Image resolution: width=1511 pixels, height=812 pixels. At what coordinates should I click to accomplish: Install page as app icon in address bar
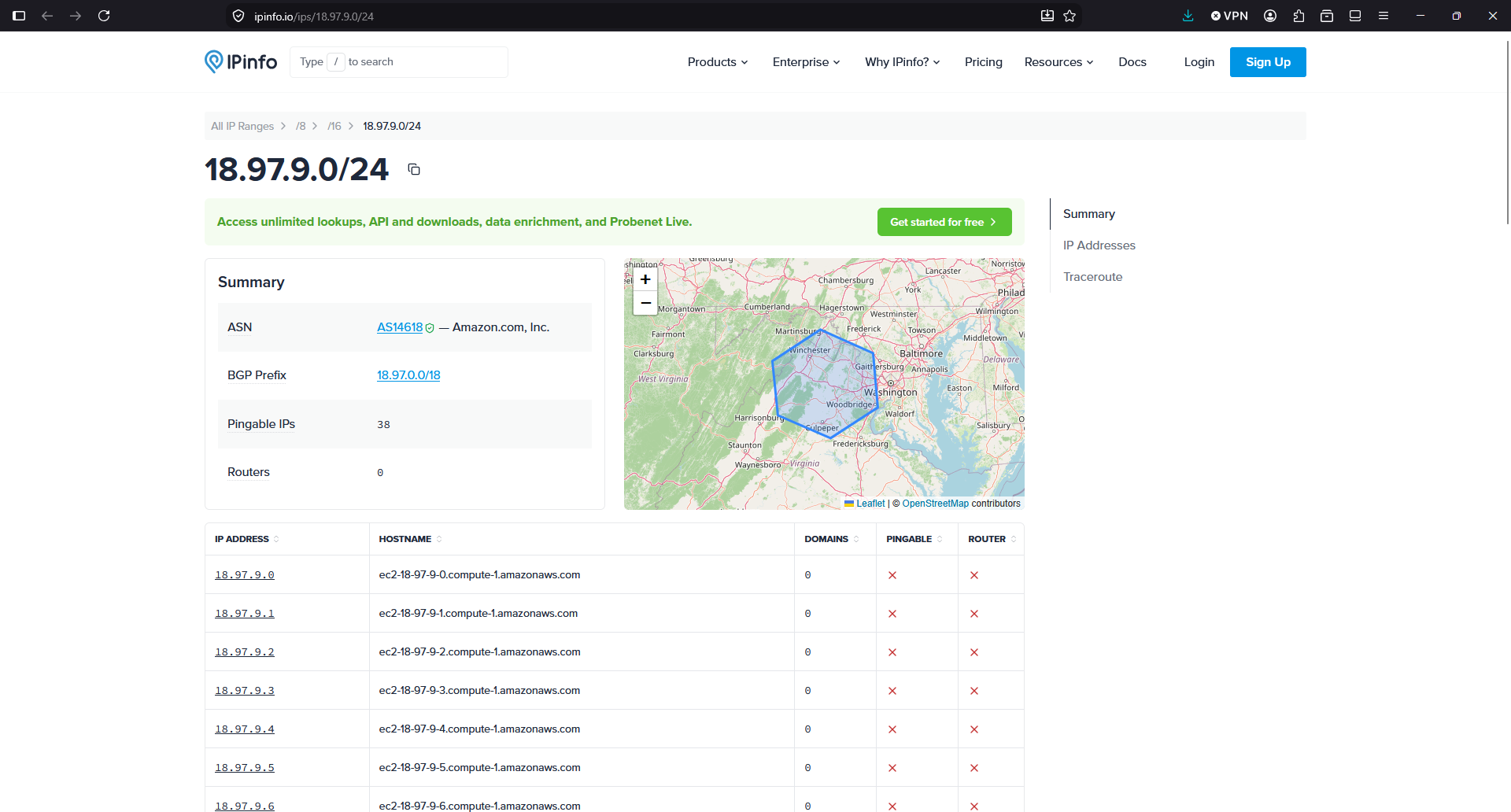1047,16
